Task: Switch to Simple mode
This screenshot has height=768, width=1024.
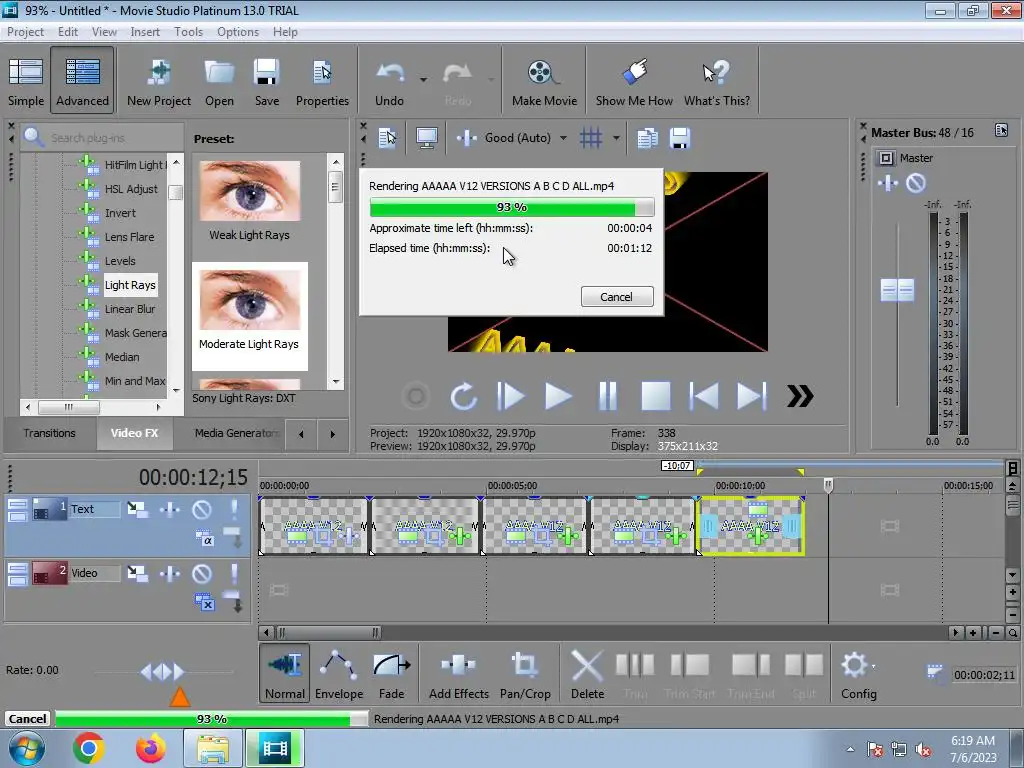Action: click(x=26, y=82)
